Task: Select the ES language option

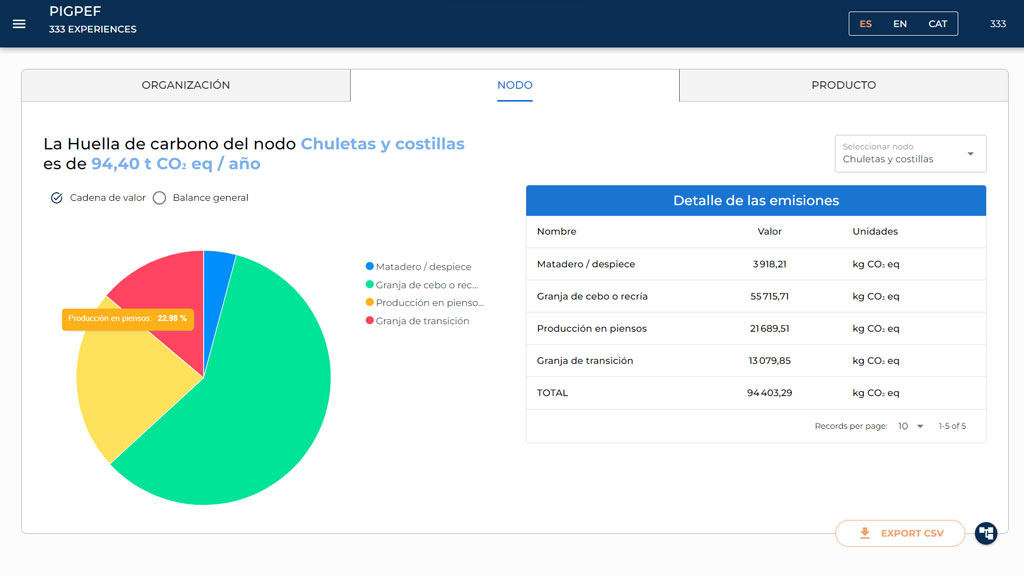Action: pyautogui.click(x=865, y=24)
